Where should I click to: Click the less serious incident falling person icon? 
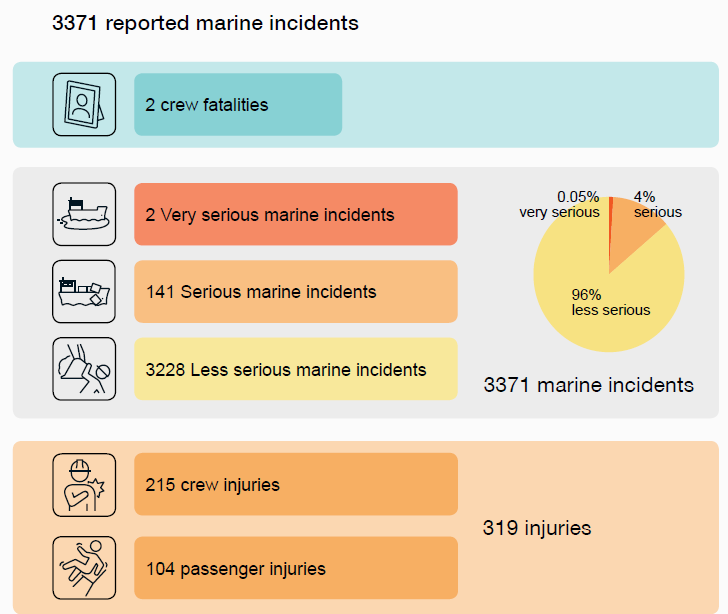click(84, 369)
